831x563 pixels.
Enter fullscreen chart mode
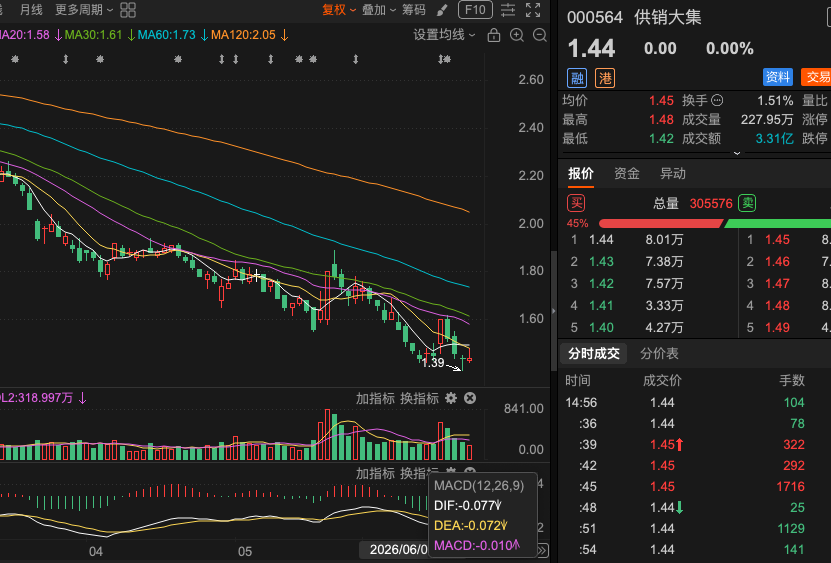(533, 10)
